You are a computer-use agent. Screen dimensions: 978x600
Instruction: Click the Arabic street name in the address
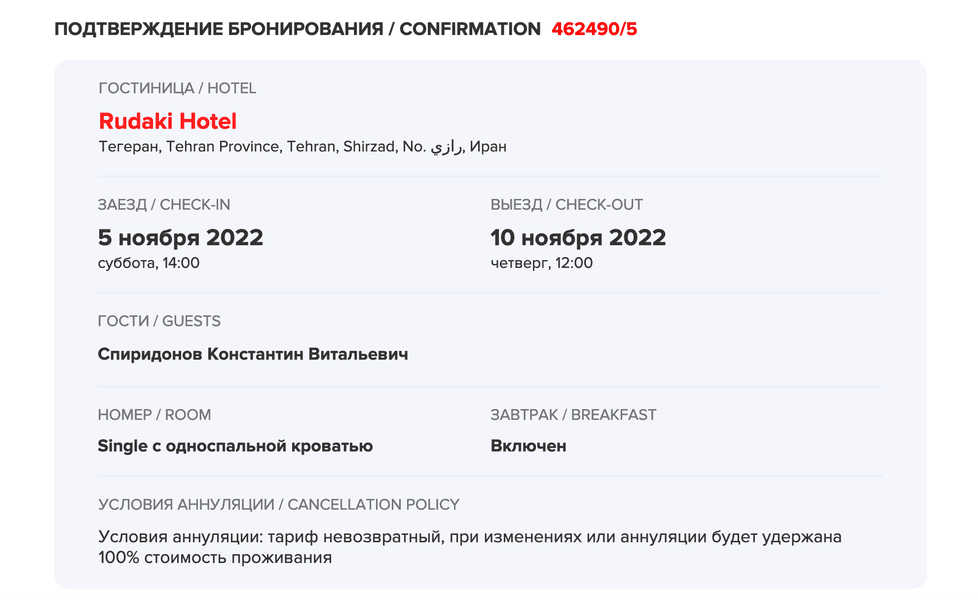click(x=446, y=147)
